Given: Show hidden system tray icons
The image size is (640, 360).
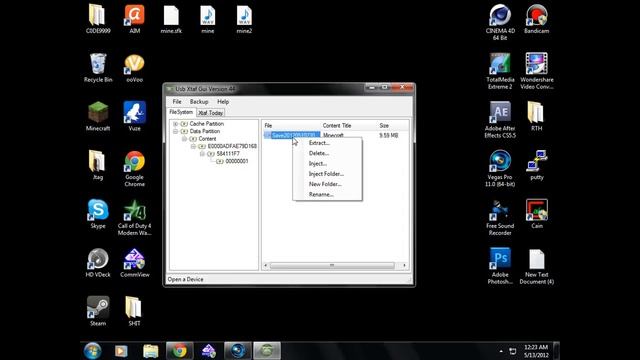Looking at the screenshot, I should point(501,351).
